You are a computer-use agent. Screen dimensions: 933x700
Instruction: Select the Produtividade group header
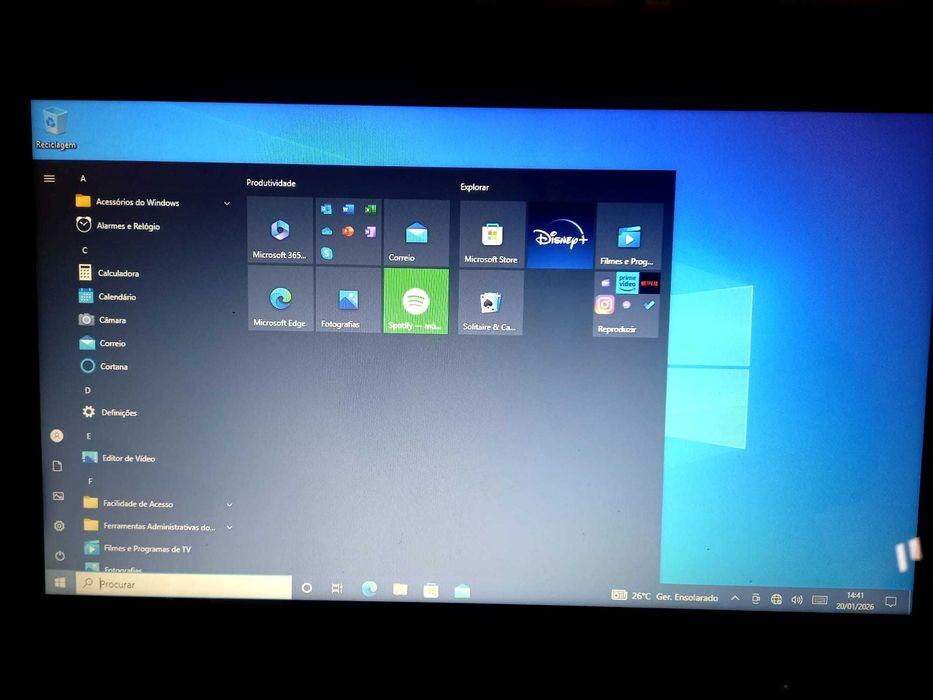pyautogui.click(x=271, y=183)
